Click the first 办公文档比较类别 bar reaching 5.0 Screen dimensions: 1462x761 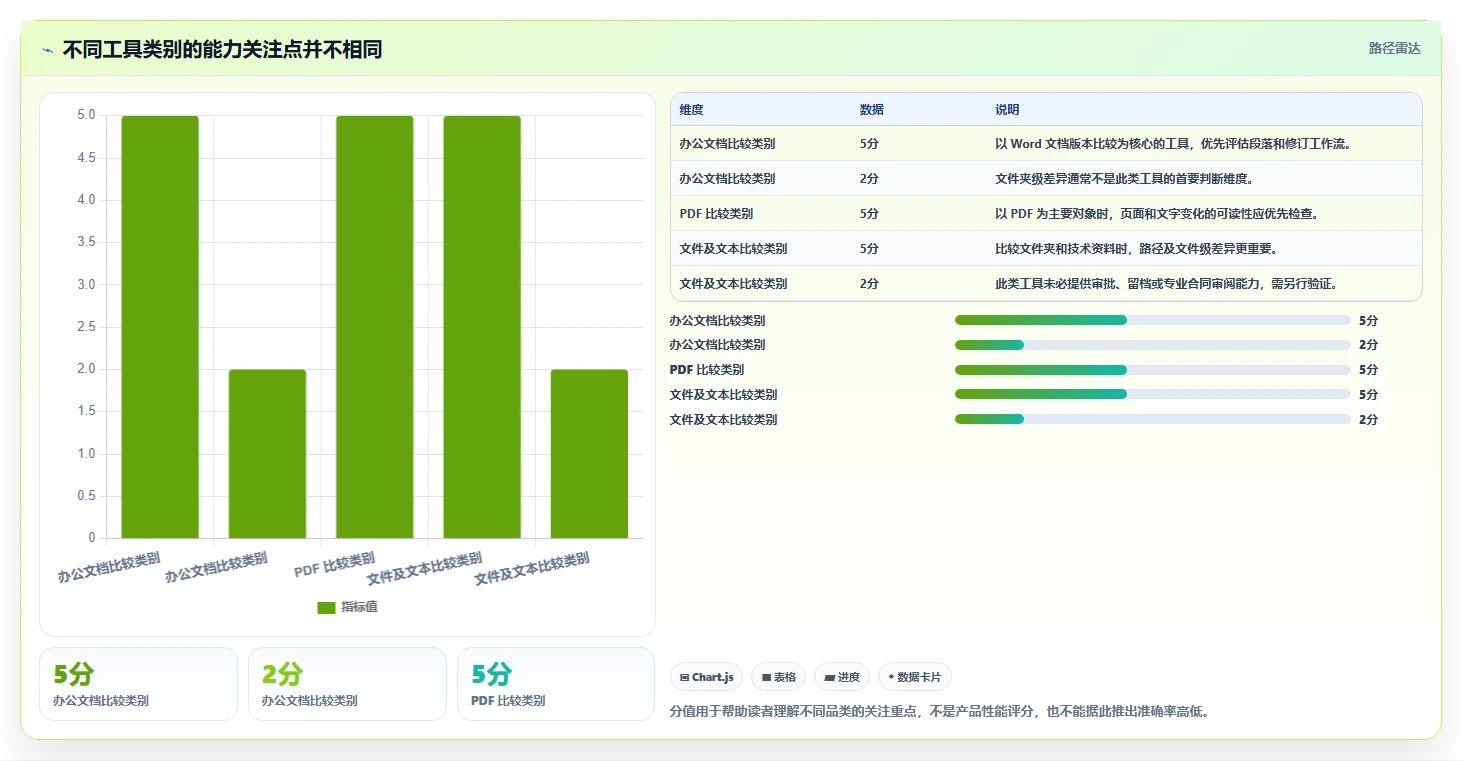point(160,327)
